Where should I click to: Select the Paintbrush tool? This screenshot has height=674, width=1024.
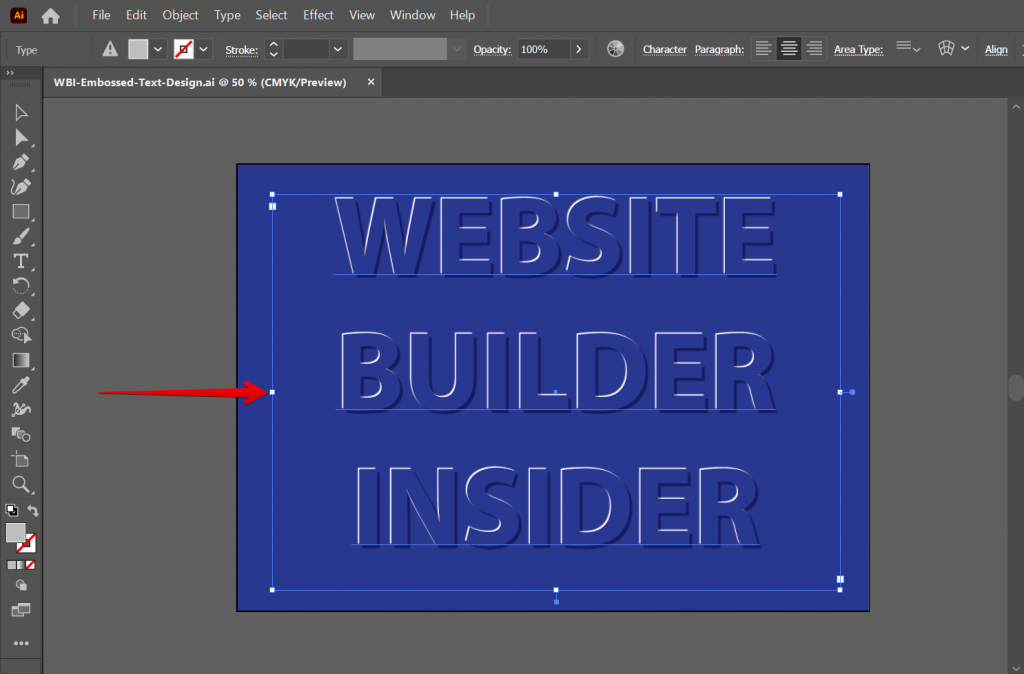pyautogui.click(x=22, y=236)
